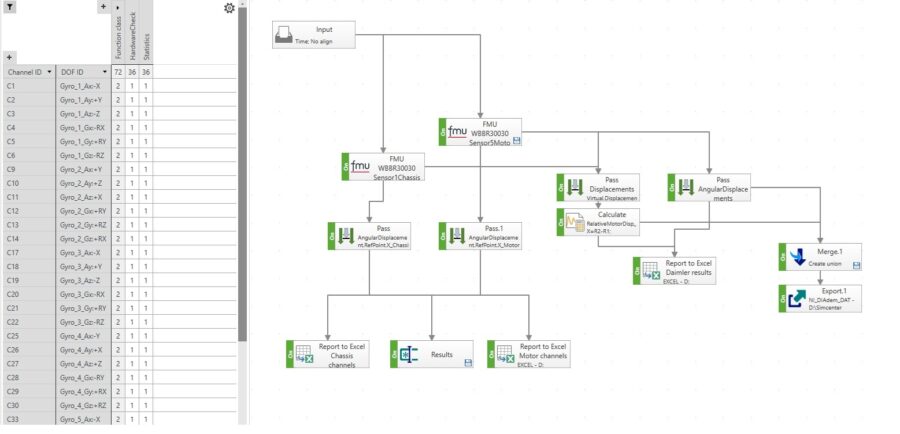Click Pass X_Chassi node arrows icon
This screenshot has height=434, width=900.
pyautogui.click(x=346, y=236)
